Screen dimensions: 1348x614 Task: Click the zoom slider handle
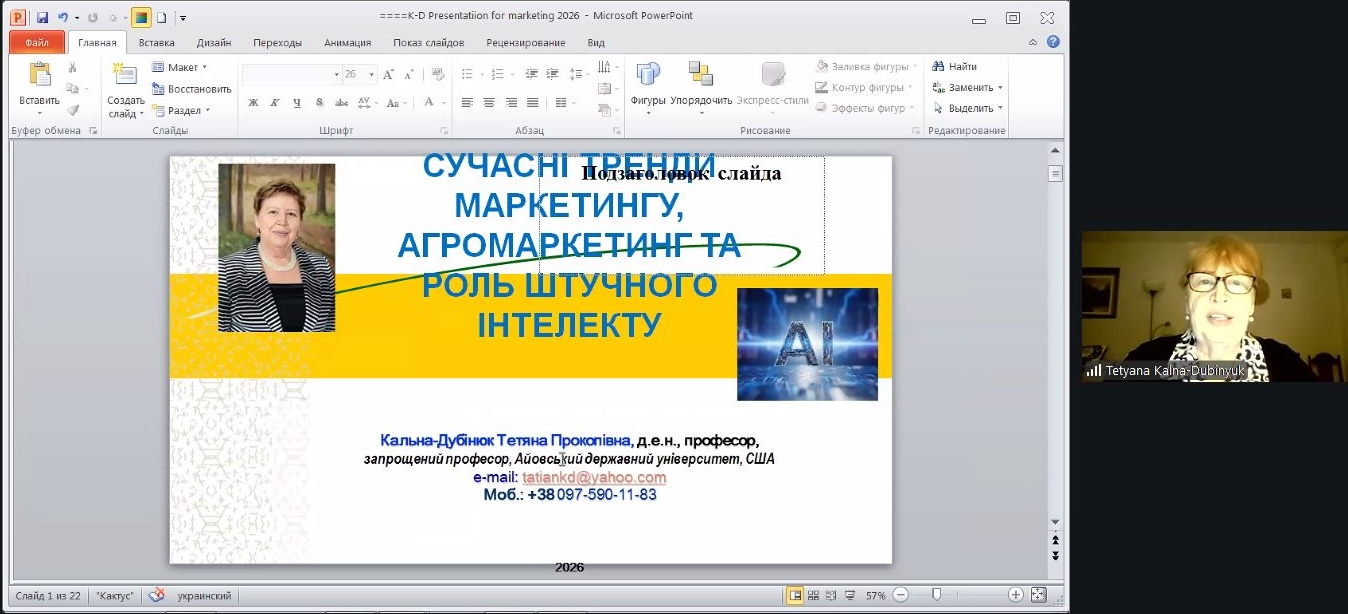[936, 595]
